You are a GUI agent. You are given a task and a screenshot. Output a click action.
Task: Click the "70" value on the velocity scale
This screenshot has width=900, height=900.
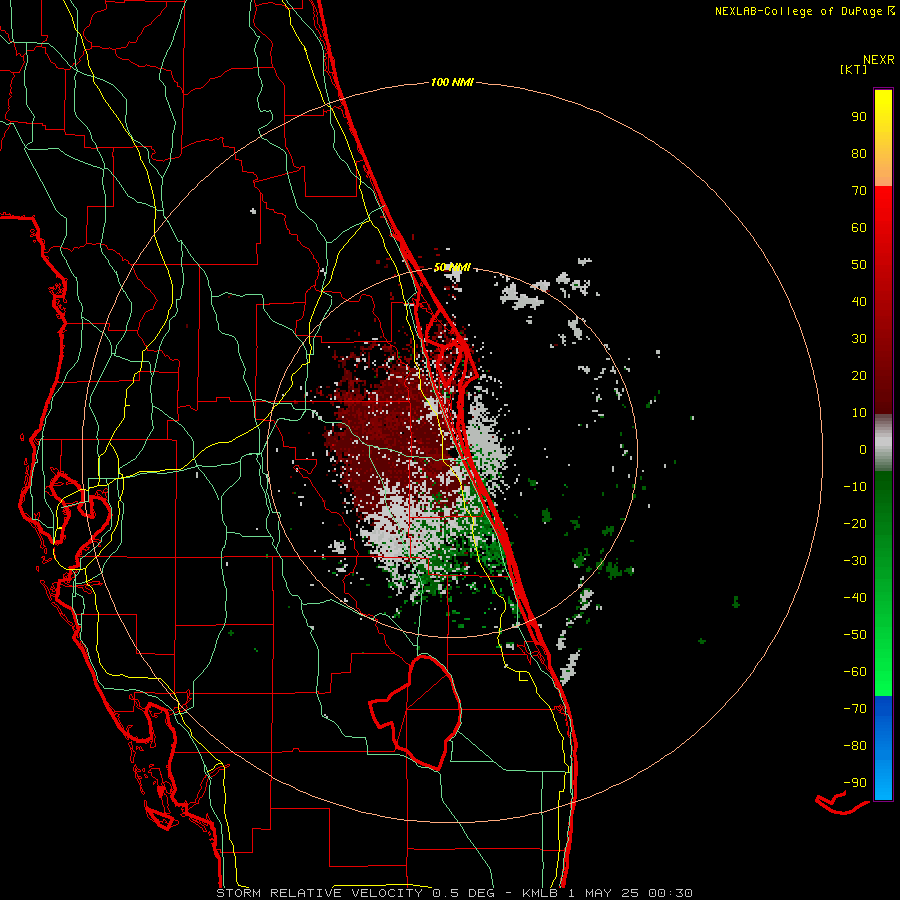859,191
